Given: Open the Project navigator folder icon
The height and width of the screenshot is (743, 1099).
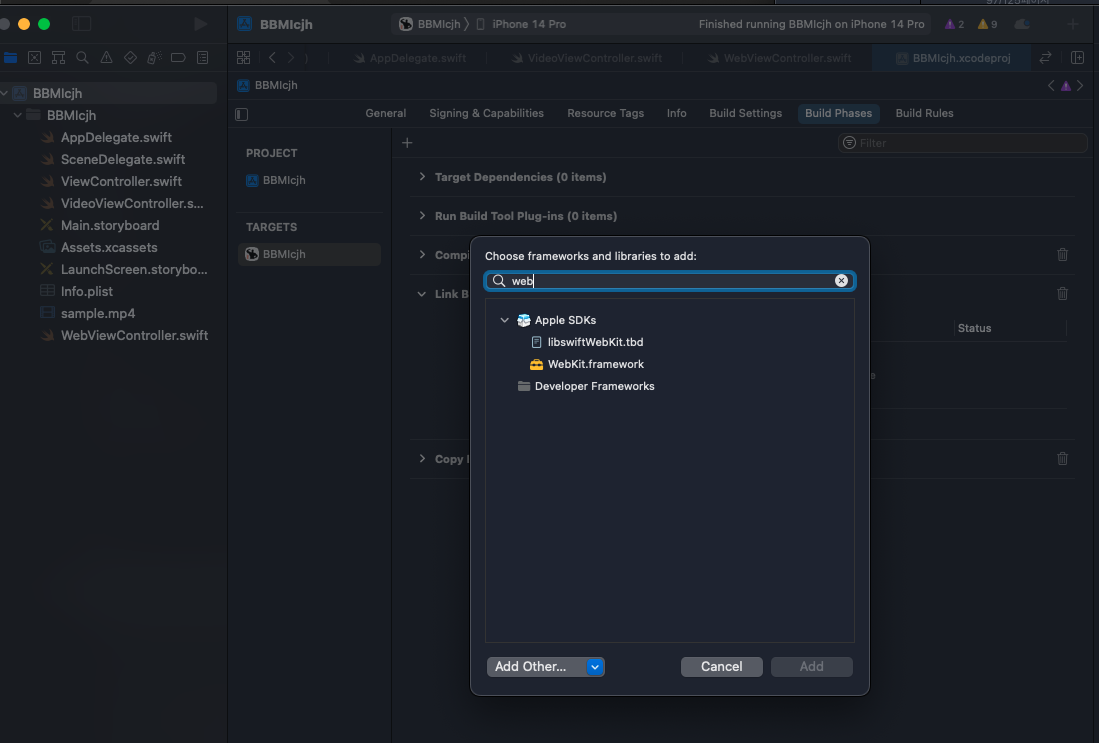Looking at the screenshot, I should click(x=11, y=57).
